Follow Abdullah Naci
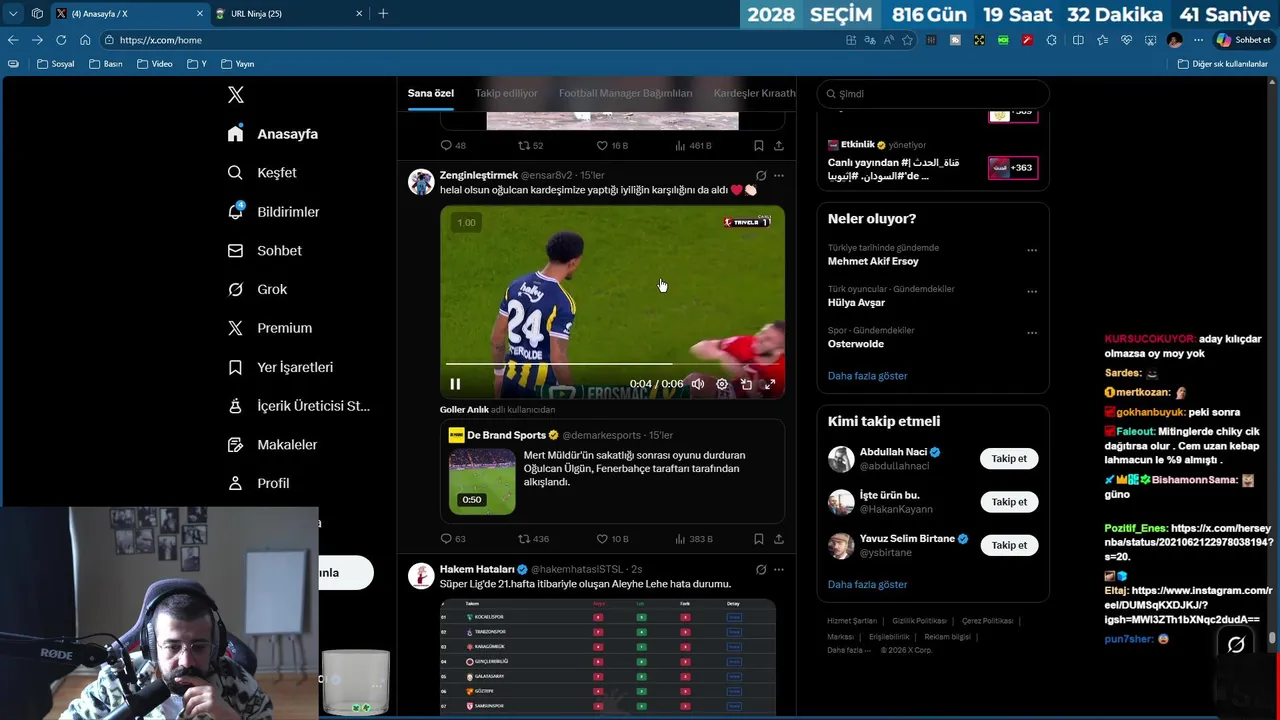Screen dimensions: 1280x720 pos(1009,459)
